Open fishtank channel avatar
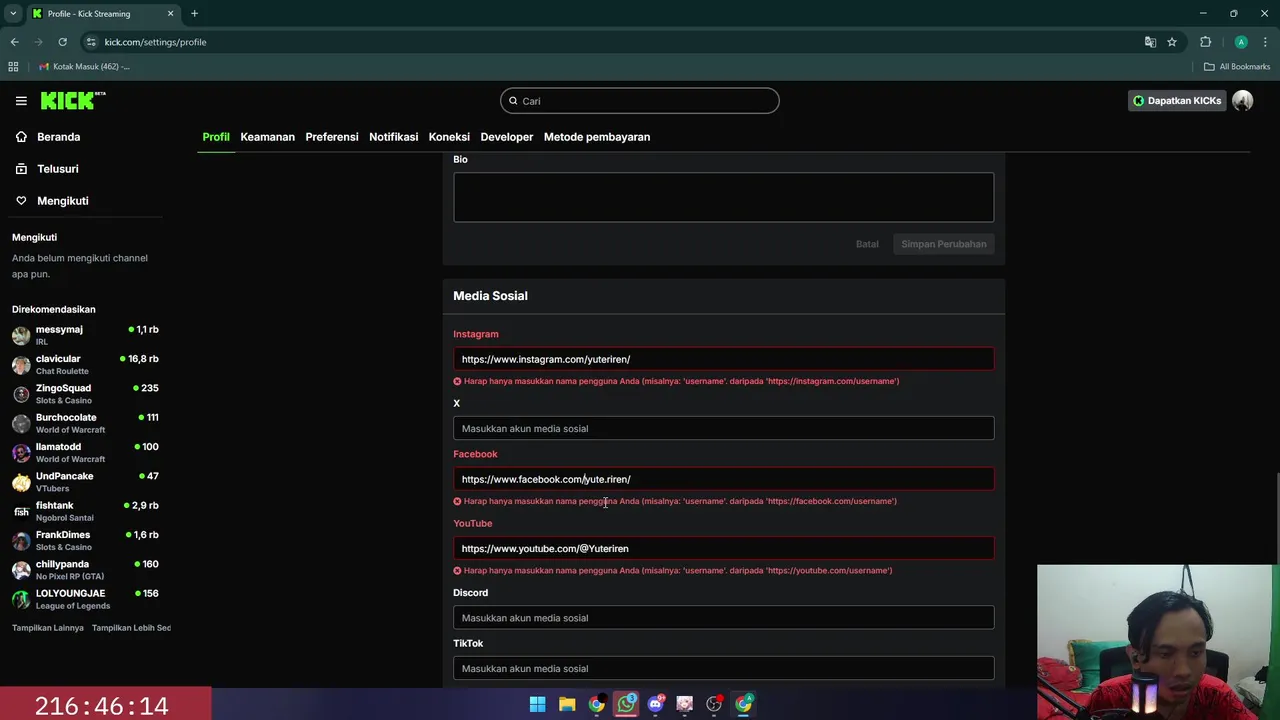Viewport: 1280px width, 720px height. point(21,512)
